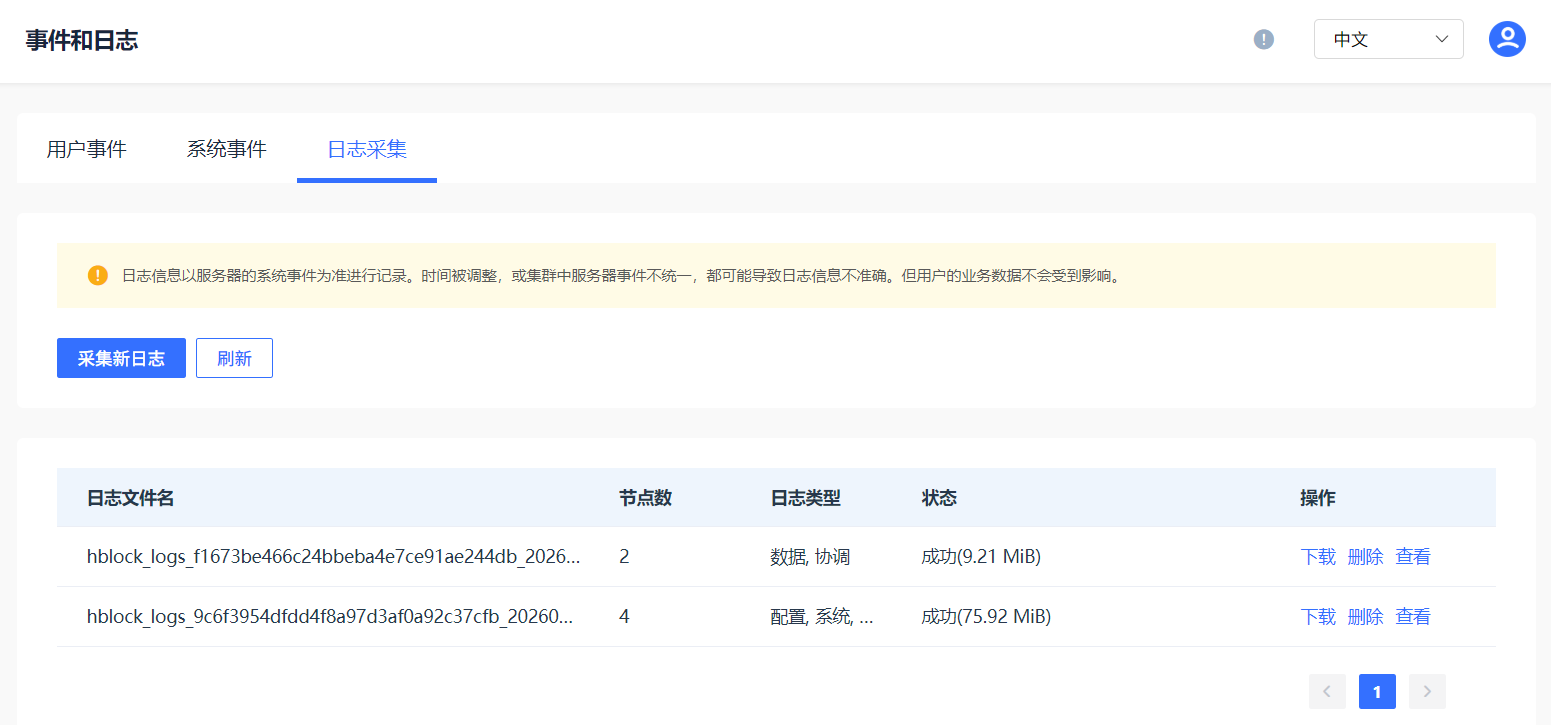This screenshot has height=725, width=1551.
Task: Switch to the 用户事件 tab
Action: tap(87, 150)
